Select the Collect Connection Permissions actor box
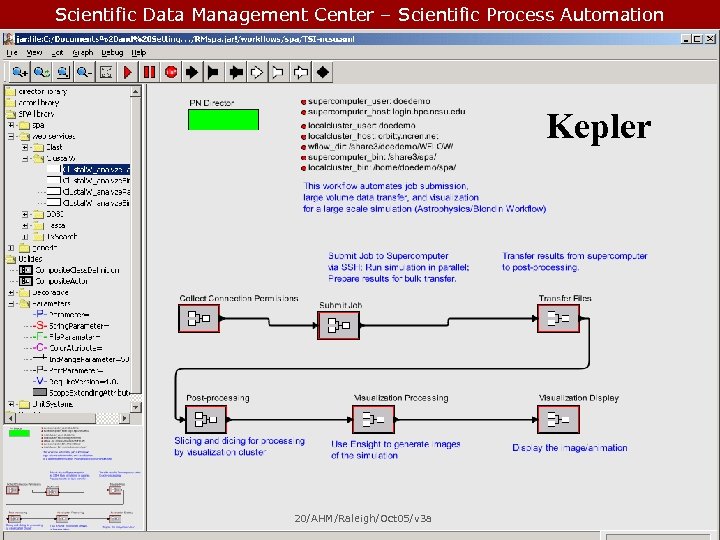The width and height of the screenshot is (720, 540). coord(199,318)
